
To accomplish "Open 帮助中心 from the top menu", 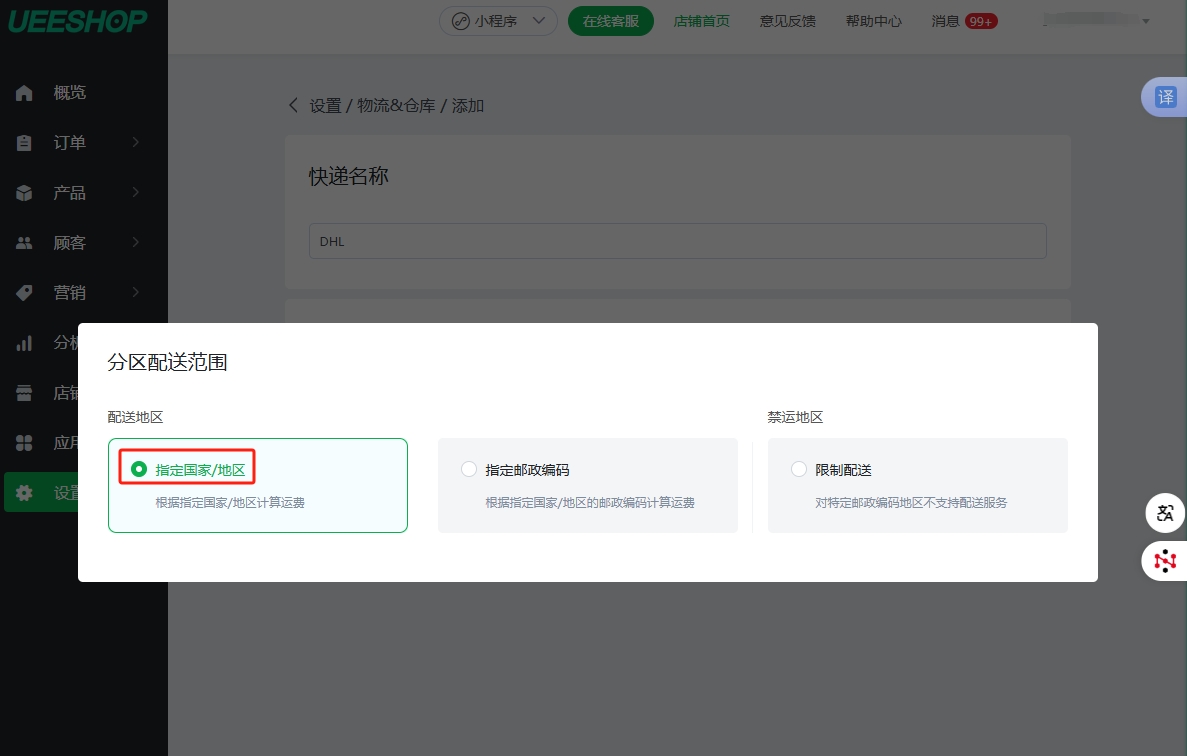I will tap(873, 21).
